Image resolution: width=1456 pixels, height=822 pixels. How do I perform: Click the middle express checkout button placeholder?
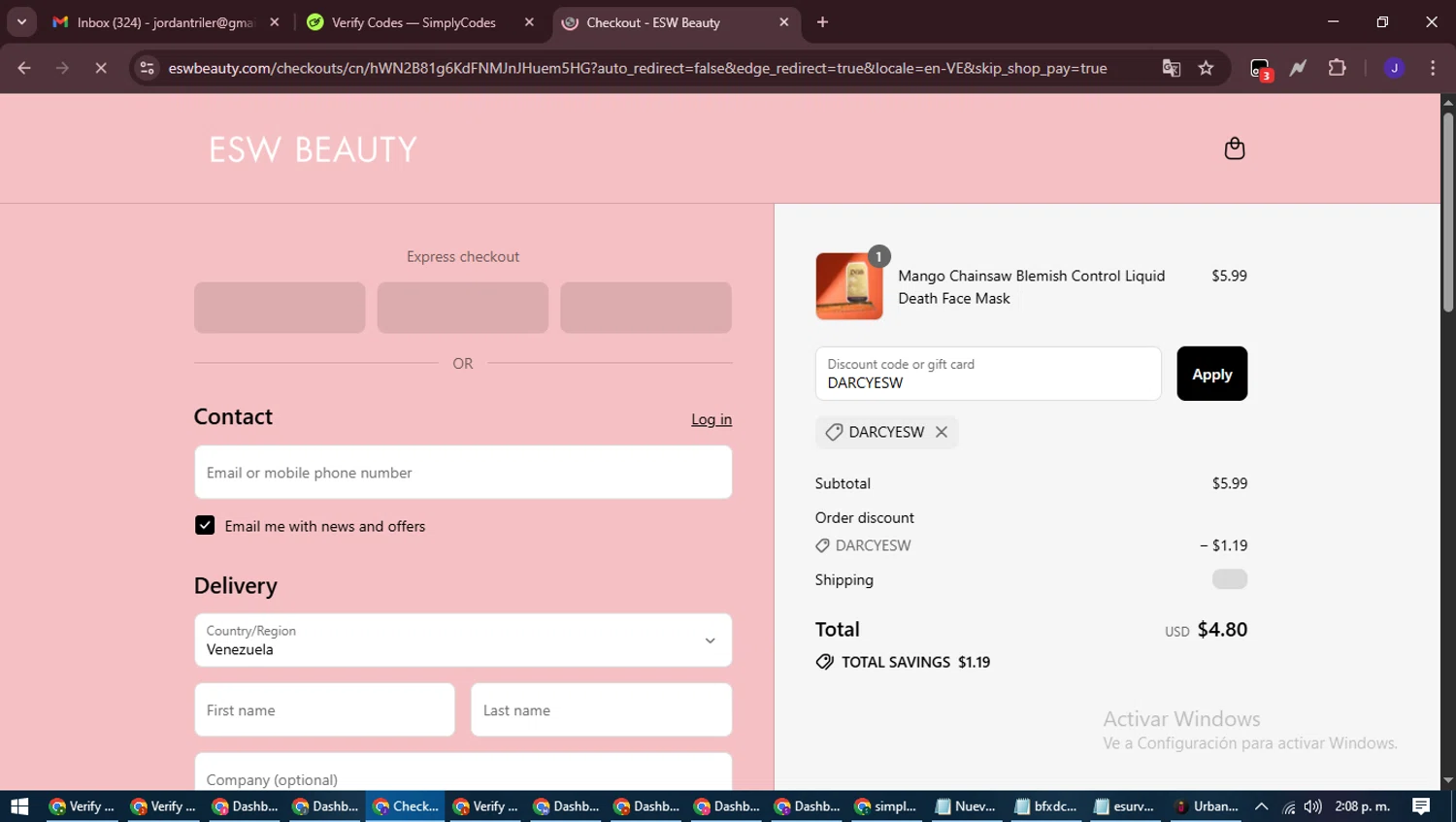463,308
